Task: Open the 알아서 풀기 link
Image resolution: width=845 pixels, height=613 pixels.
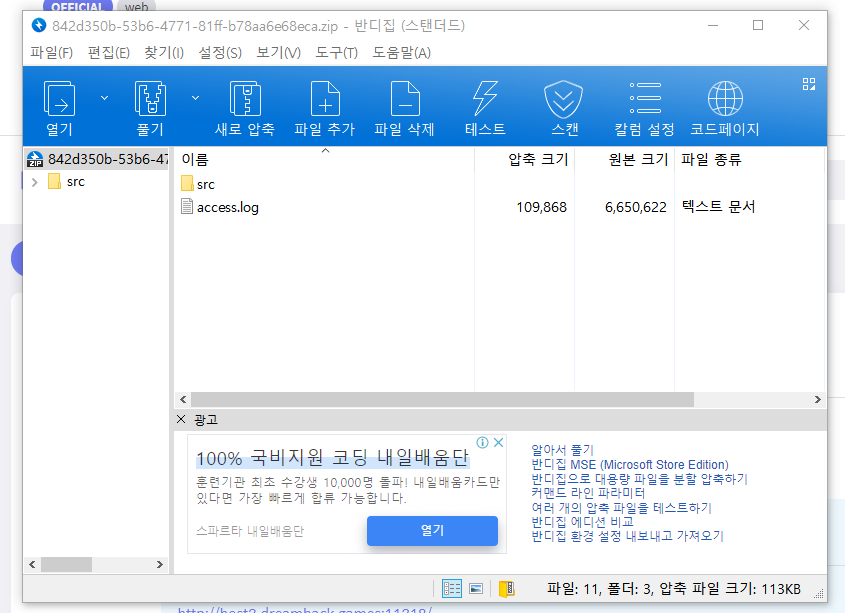Action: click(x=562, y=450)
